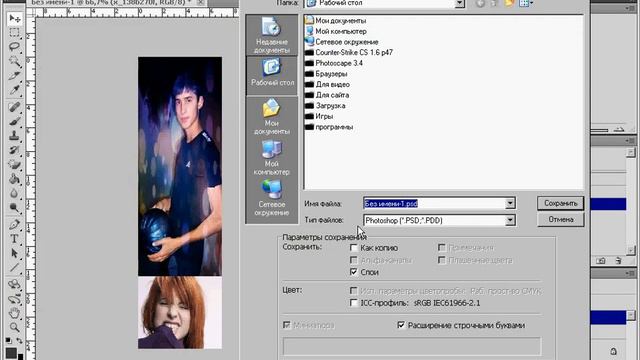The image size is (640, 360).
Task: Select the Pen tool
Action: [x=15, y=224]
